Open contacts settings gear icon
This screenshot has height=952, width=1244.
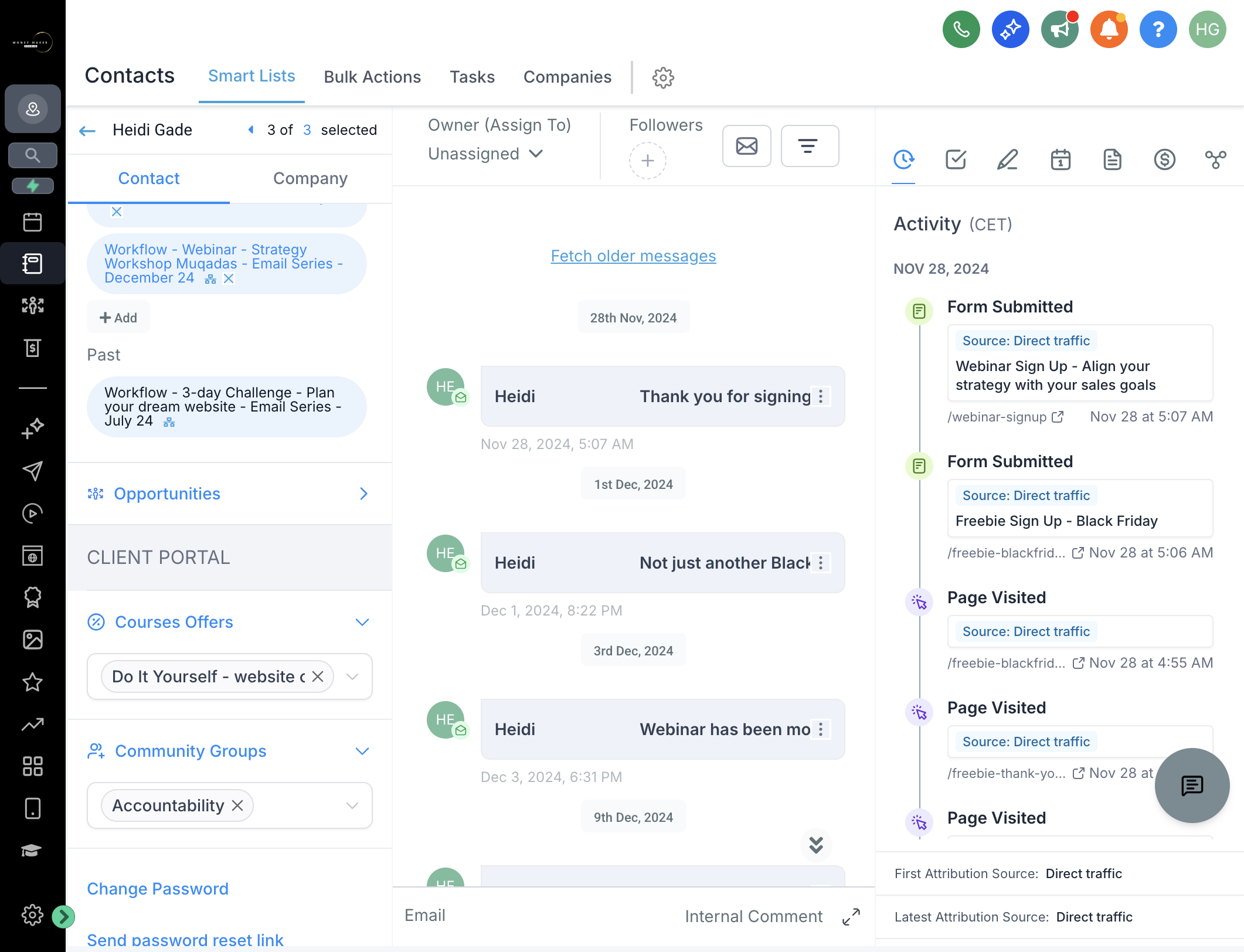663,77
